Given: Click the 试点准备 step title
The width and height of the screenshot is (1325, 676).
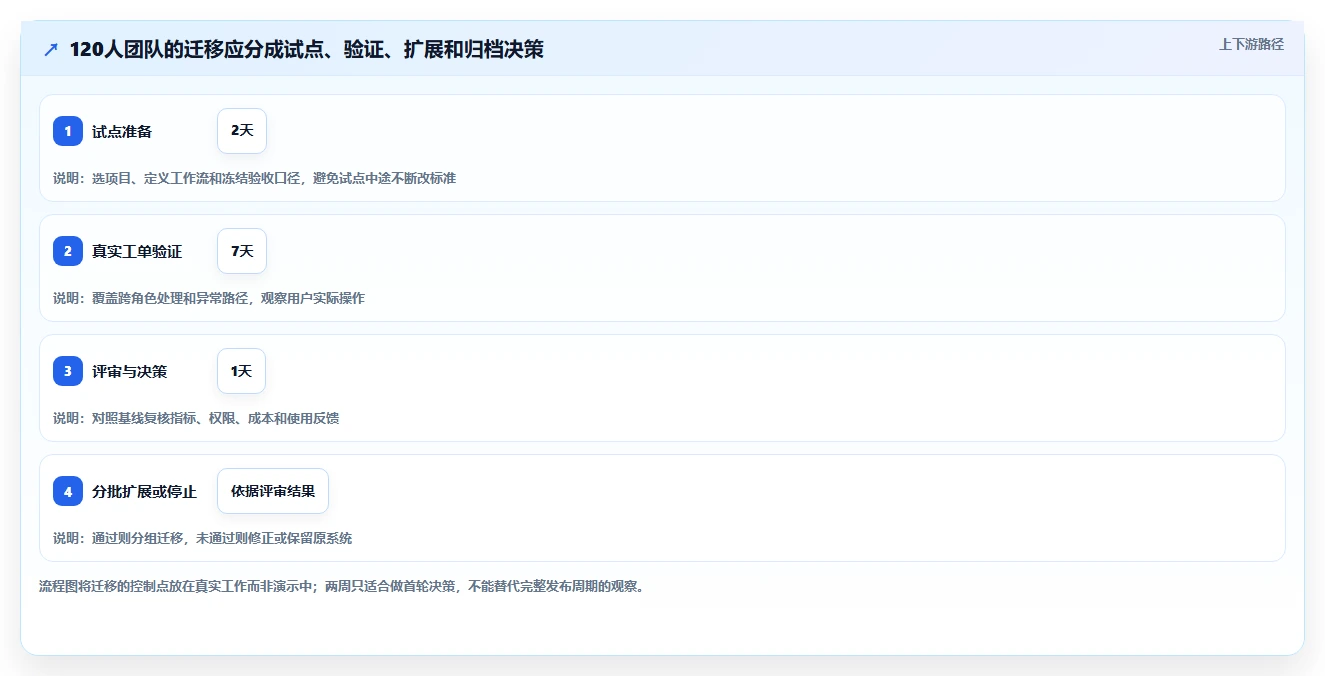Looking at the screenshot, I should (122, 131).
